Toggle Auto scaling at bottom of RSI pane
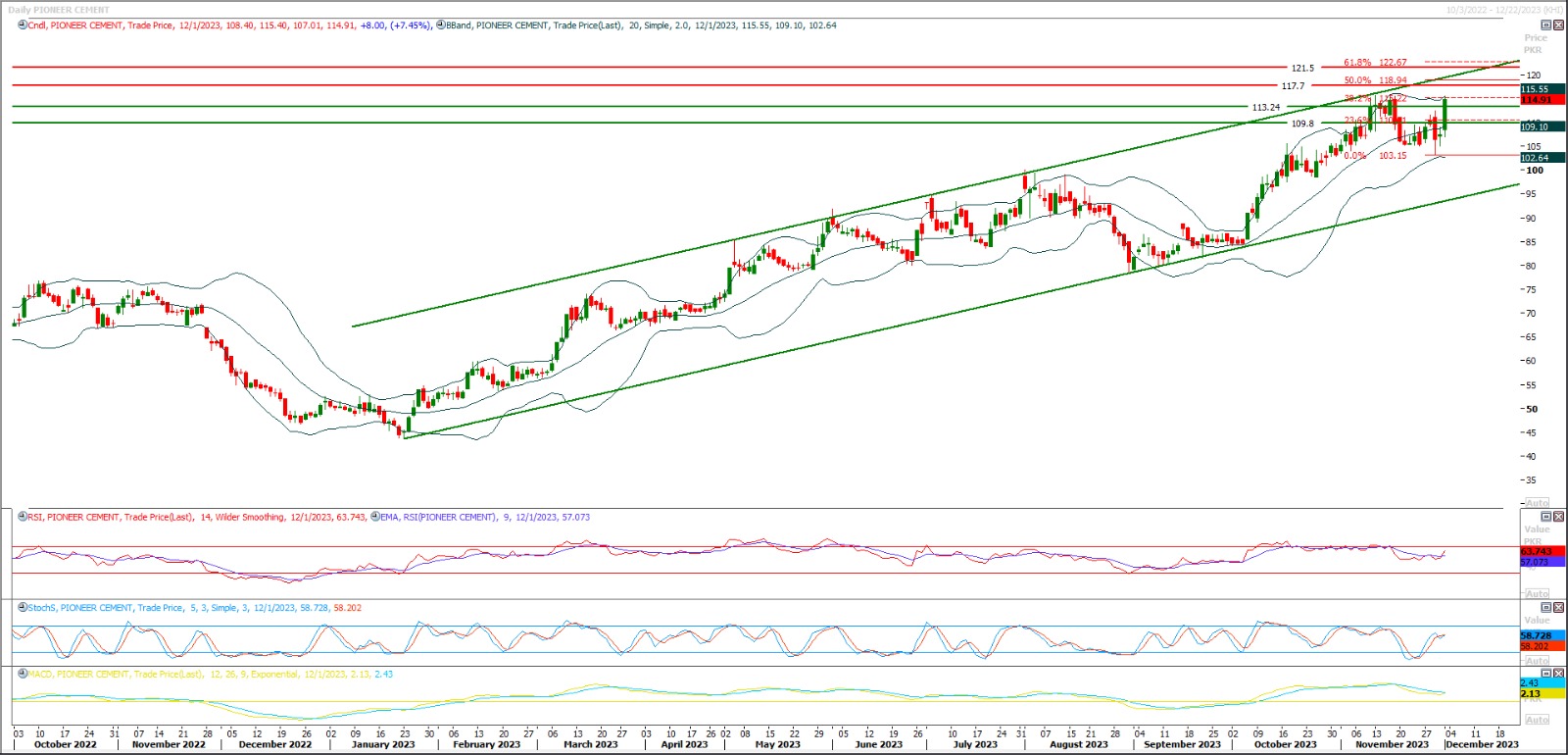Screen dimensions: 1568x755 (1537, 594)
